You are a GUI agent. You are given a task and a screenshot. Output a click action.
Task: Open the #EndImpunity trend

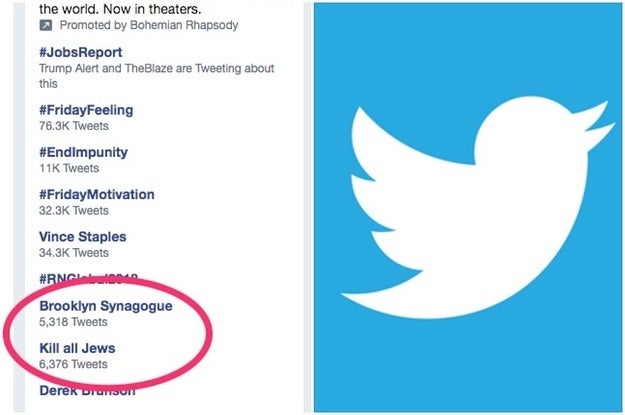tap(83, 152)
